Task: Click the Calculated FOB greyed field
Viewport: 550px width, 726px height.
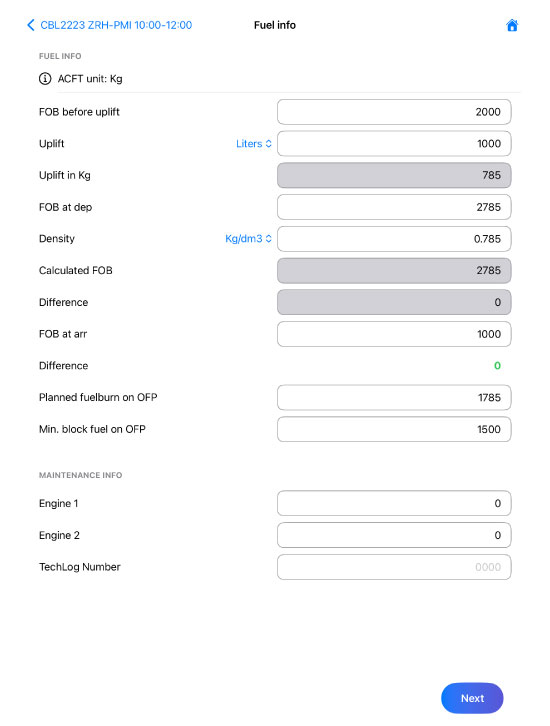Action: pyautogui.click(x=394, y=270)
